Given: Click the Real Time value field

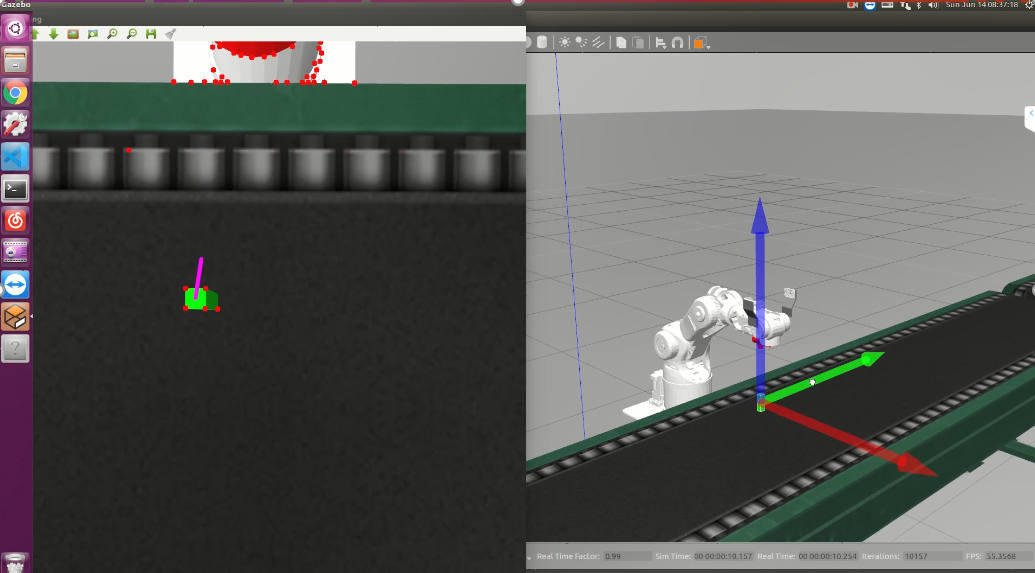Looking at the screenshot, I should pos(830,556).
